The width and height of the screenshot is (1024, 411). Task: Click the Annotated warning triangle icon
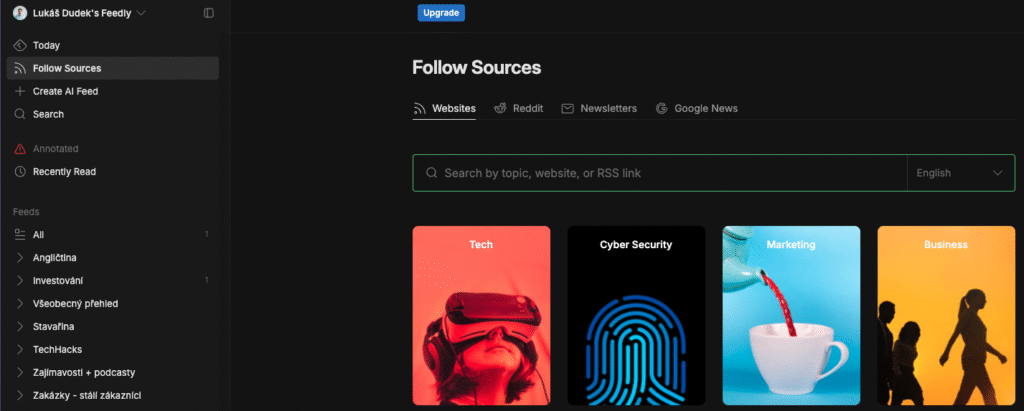pos(20,149)
